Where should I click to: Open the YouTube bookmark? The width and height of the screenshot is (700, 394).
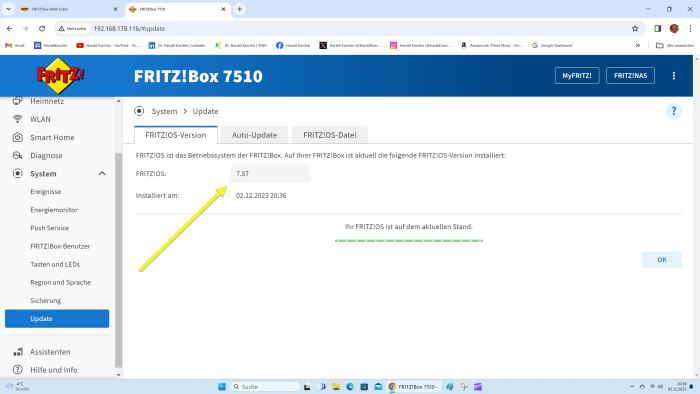(108, 46)
